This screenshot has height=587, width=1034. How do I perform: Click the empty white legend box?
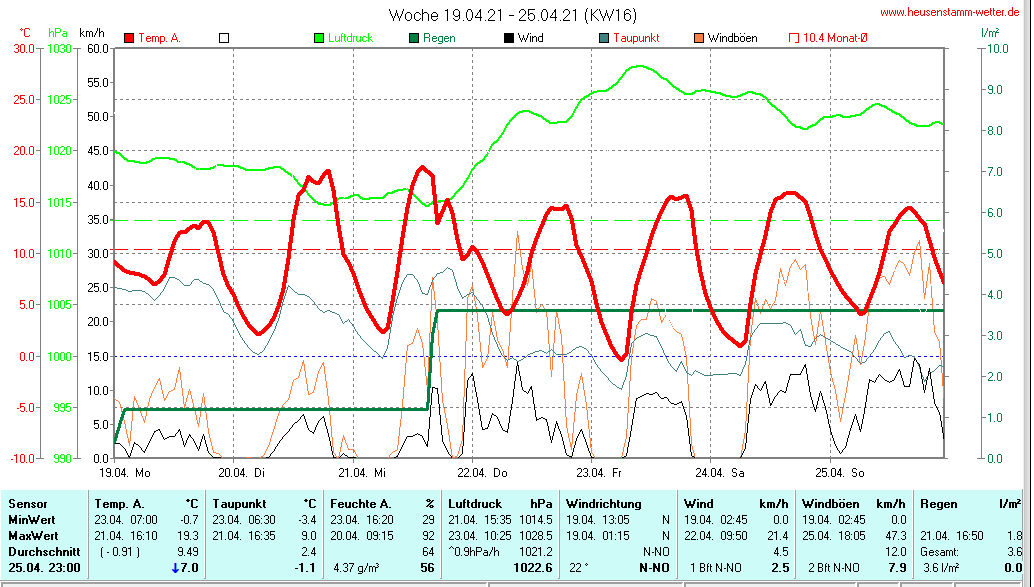[224, 38]
